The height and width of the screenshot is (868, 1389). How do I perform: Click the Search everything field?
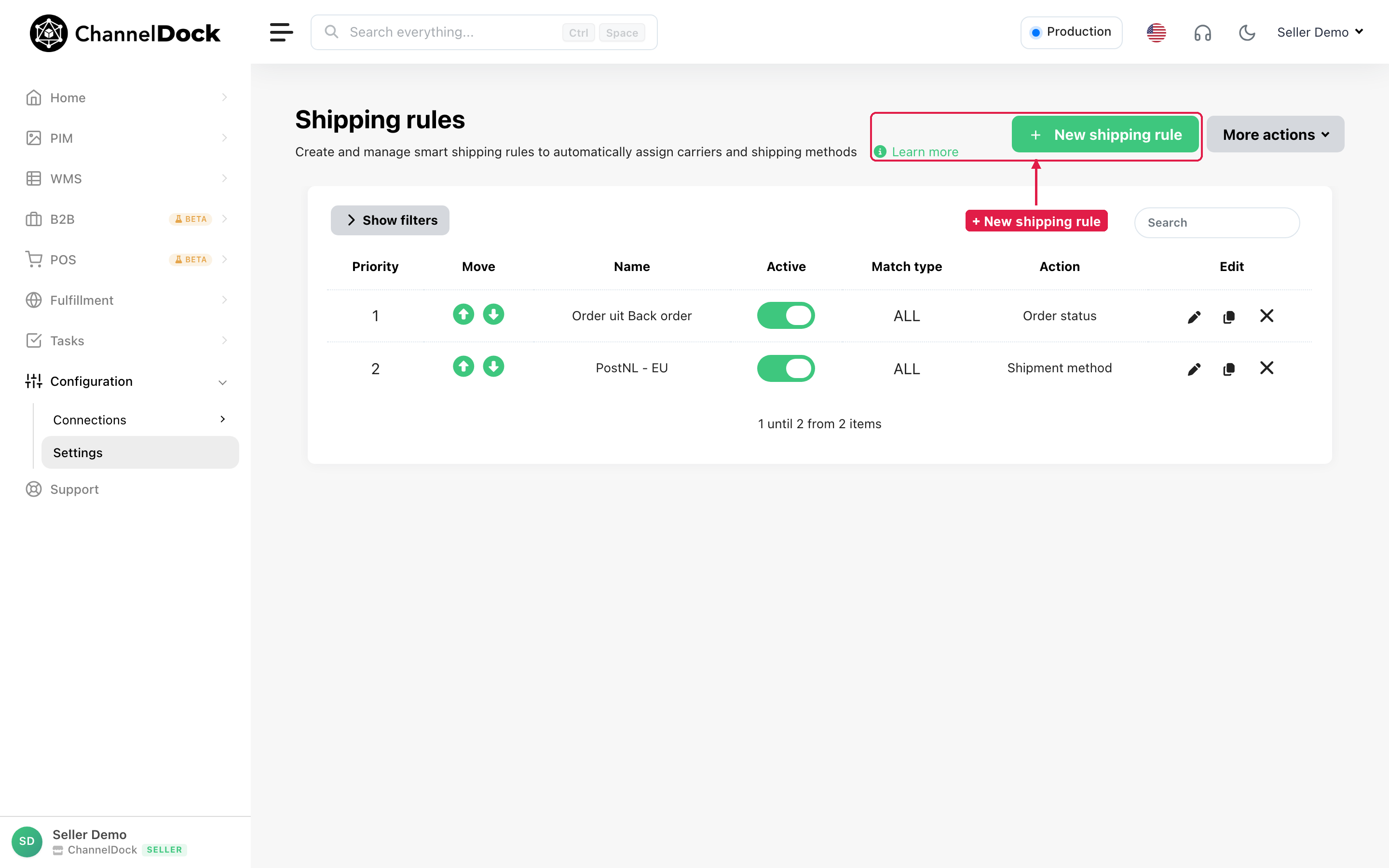click(484, 32)
